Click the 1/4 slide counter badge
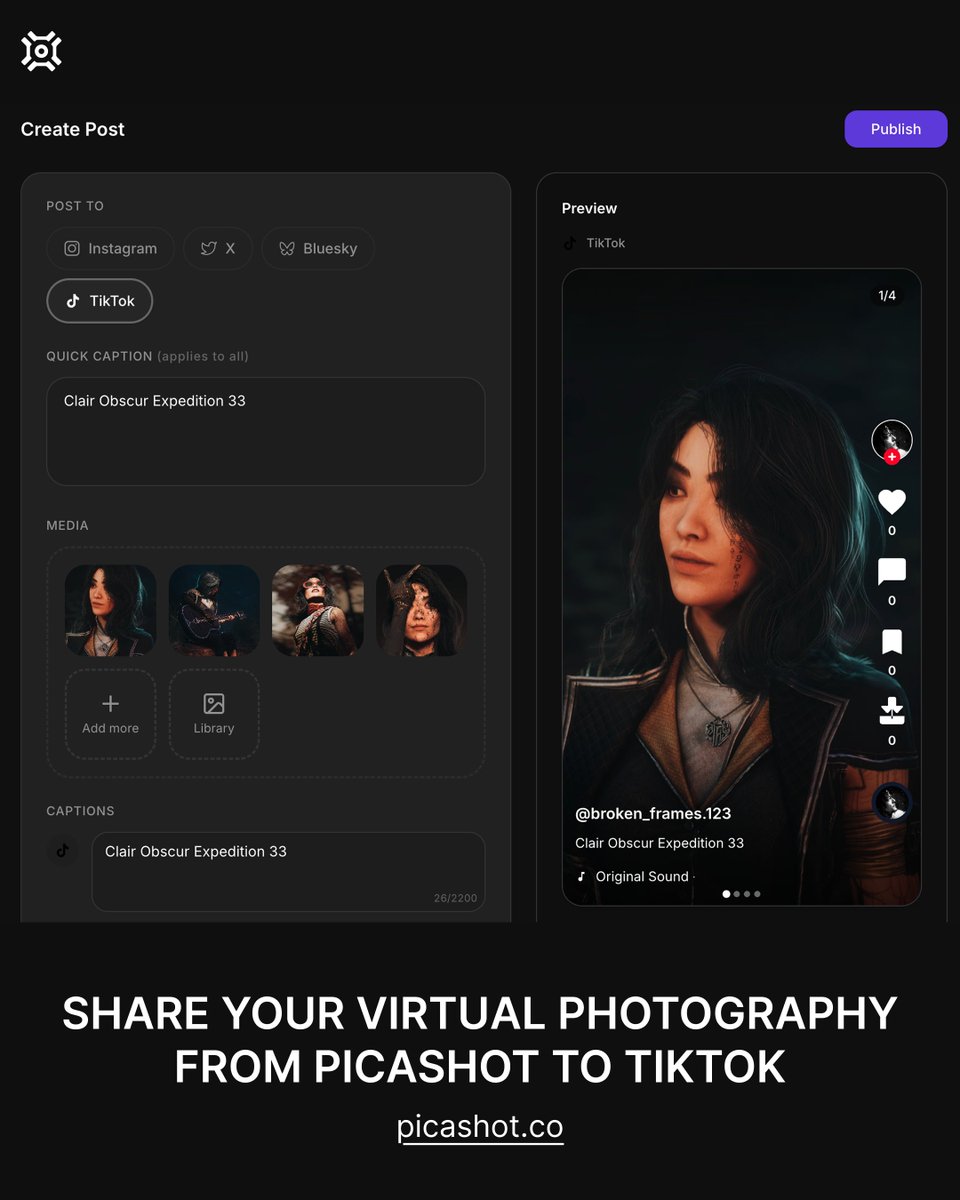This screenshot has width=960, height=1200. (887, 295)
